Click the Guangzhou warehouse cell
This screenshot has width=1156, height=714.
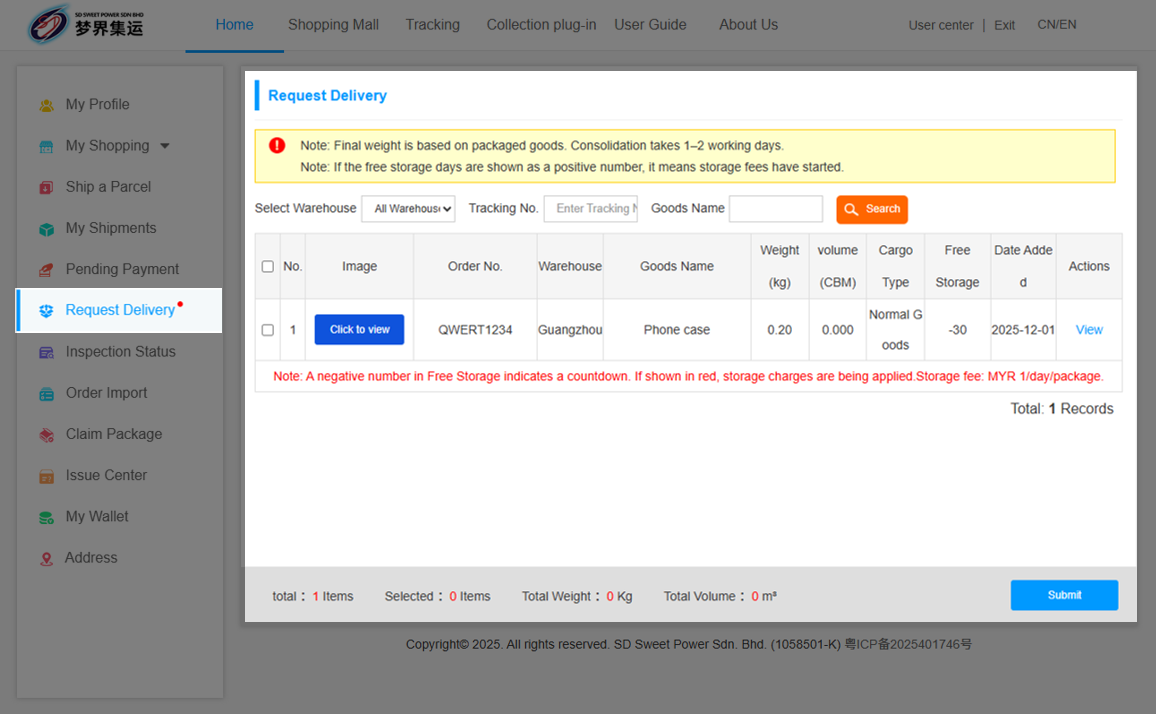[x=570, y=330]
